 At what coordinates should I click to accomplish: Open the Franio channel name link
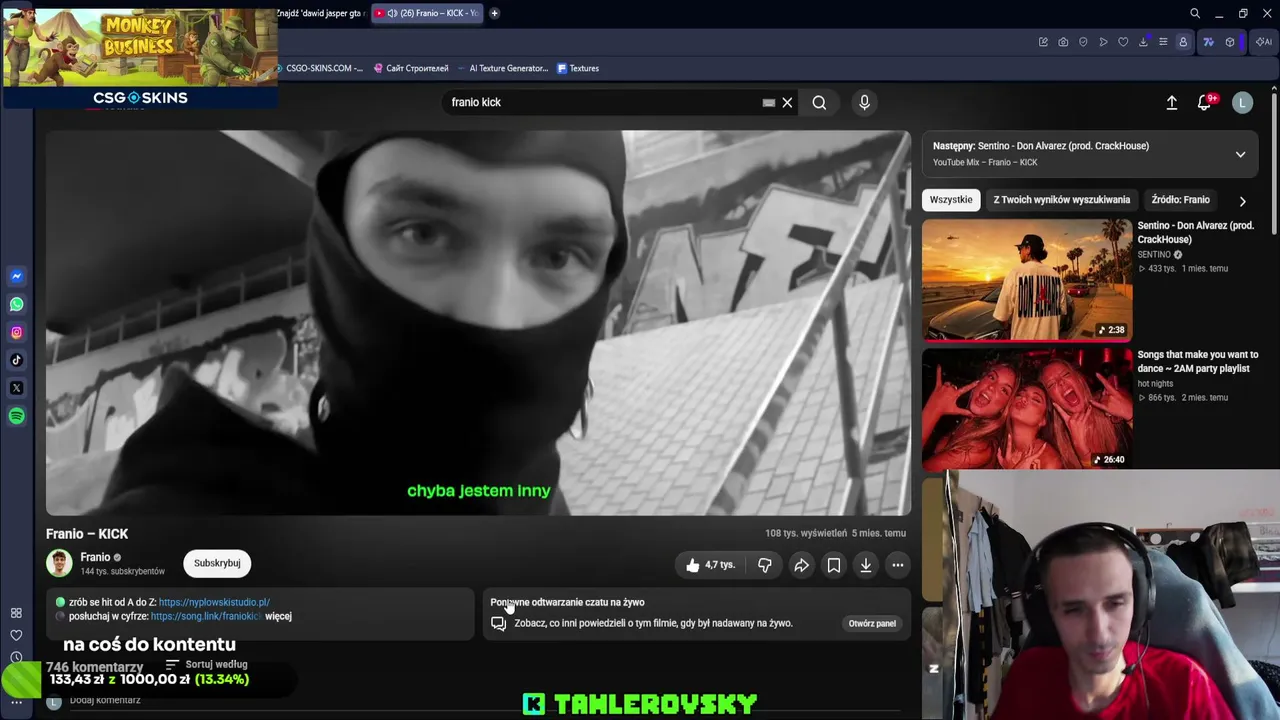[95, 557]
